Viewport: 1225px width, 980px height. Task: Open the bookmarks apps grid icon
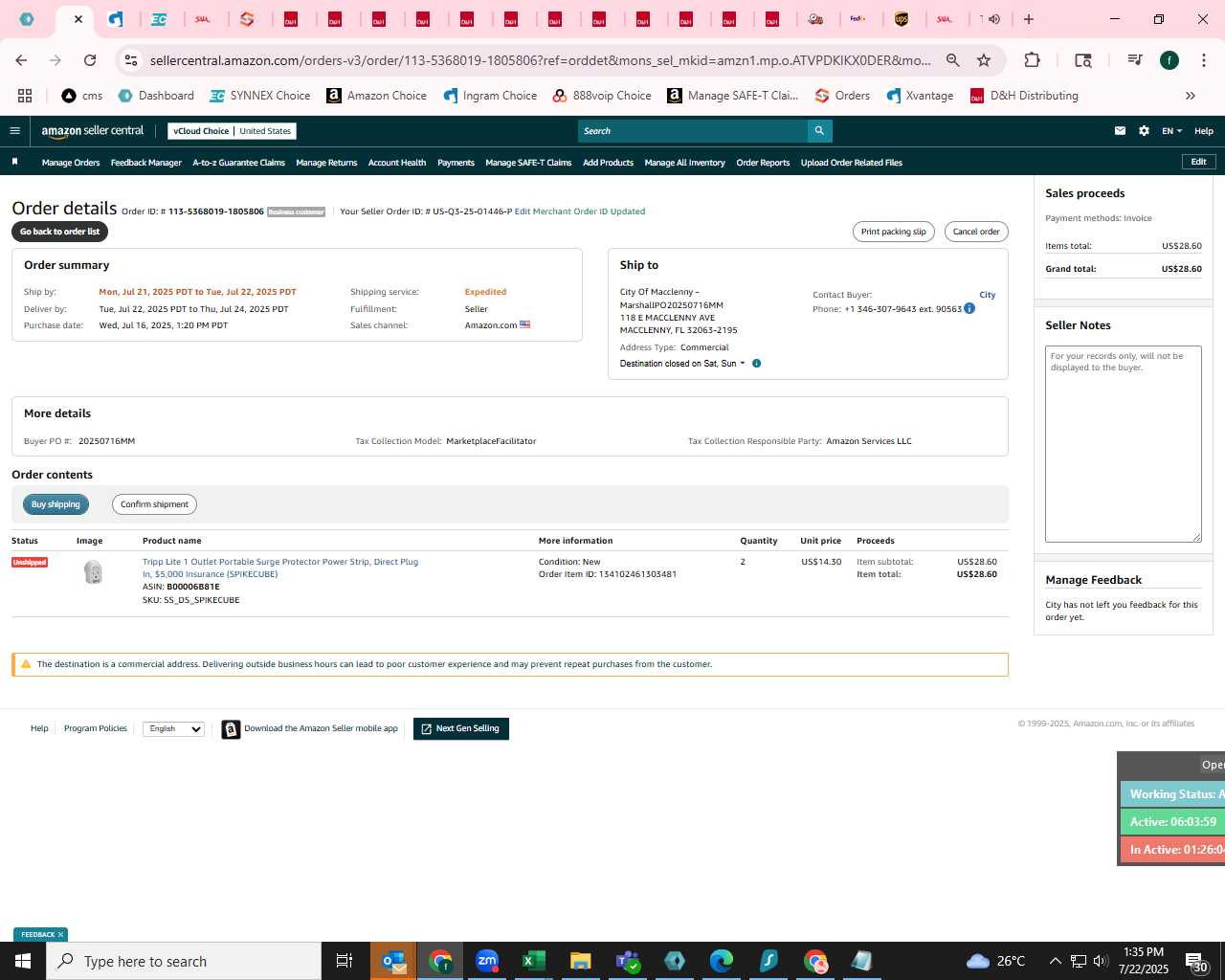25,96
